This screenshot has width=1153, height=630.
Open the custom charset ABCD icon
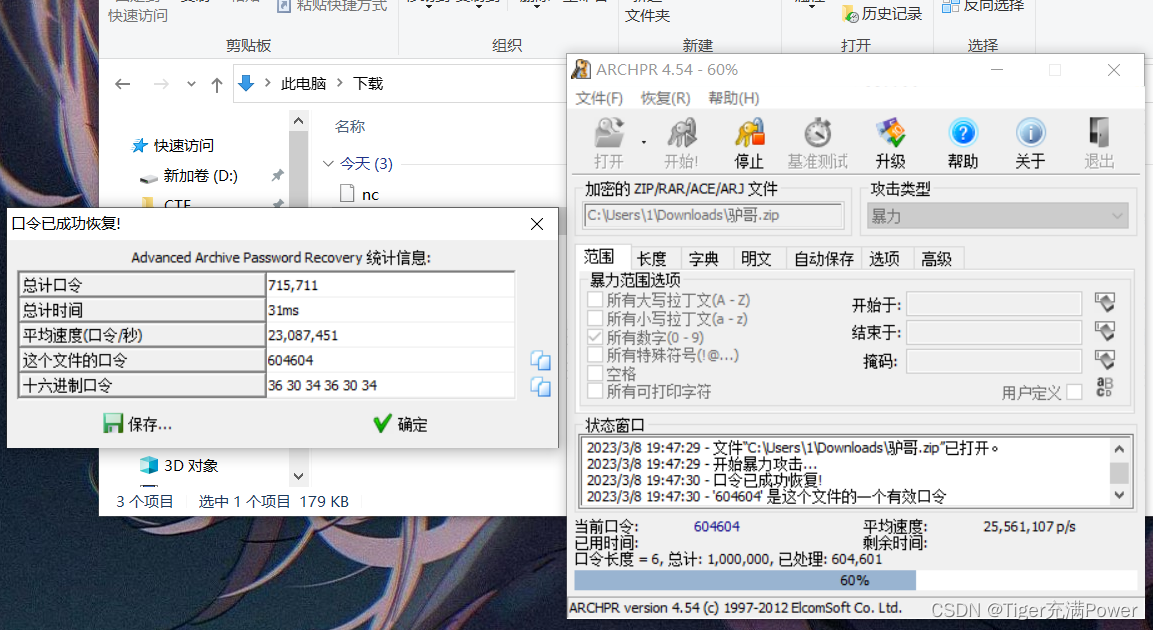coord(1104,387)
